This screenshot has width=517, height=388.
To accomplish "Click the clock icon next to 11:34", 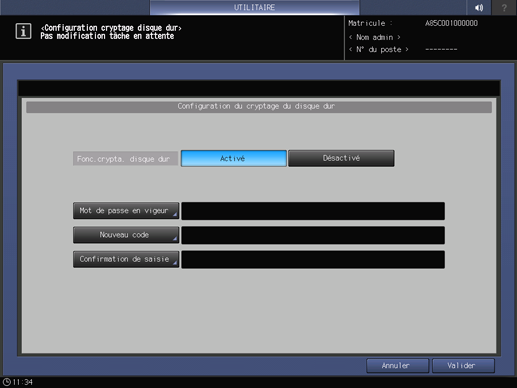I will pyautogui.click(x=6, y=382).
